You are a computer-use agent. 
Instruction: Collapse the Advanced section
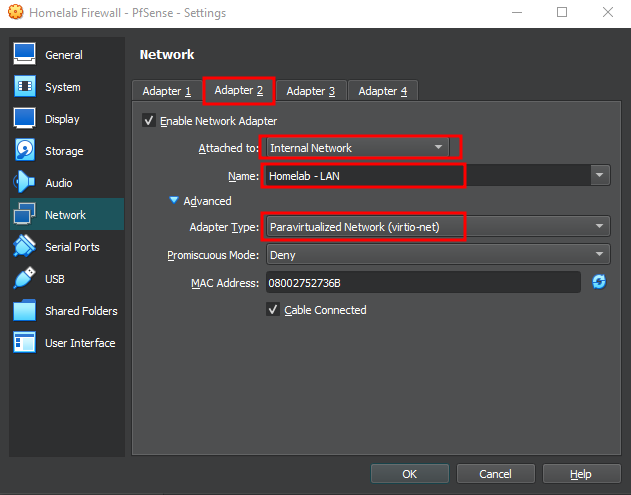click(175, 201)
